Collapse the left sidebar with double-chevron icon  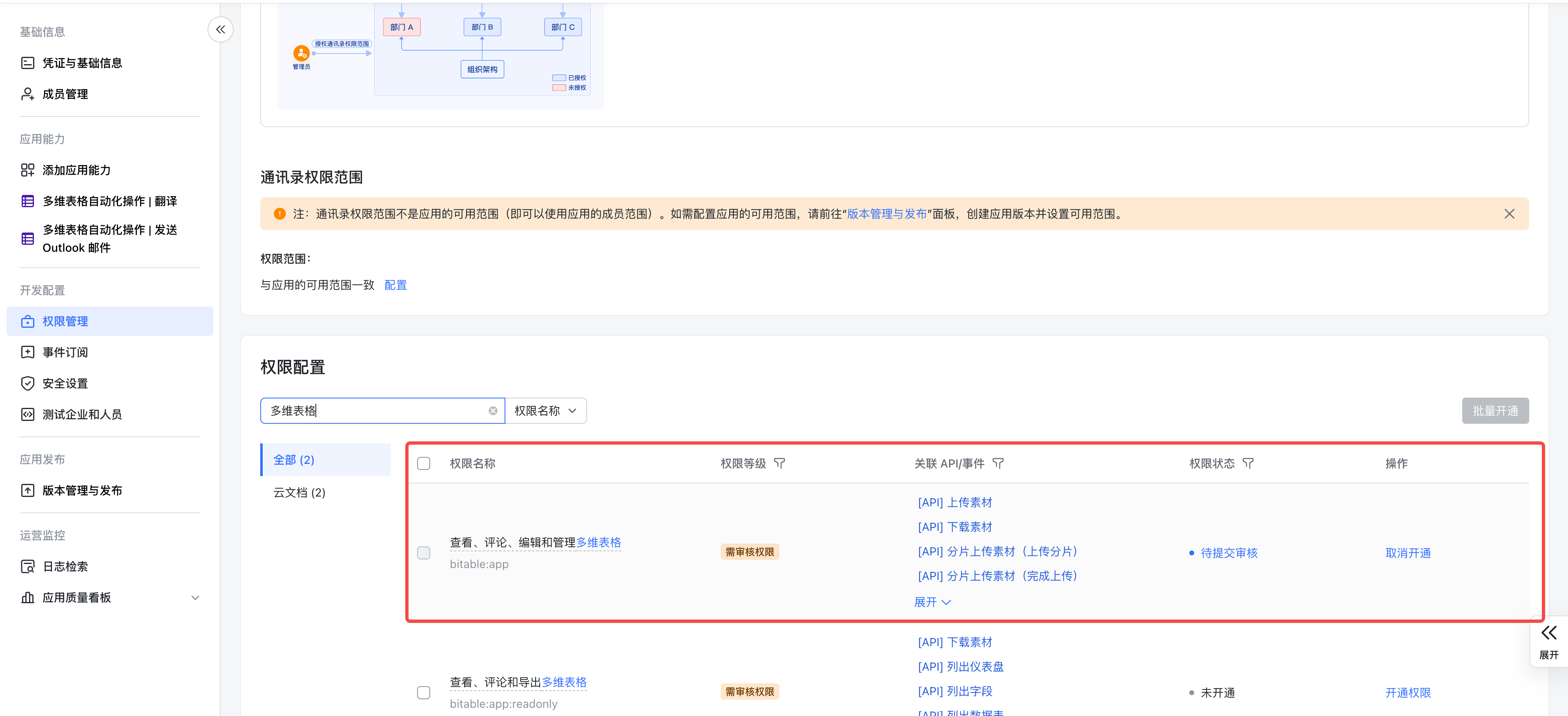220,29
